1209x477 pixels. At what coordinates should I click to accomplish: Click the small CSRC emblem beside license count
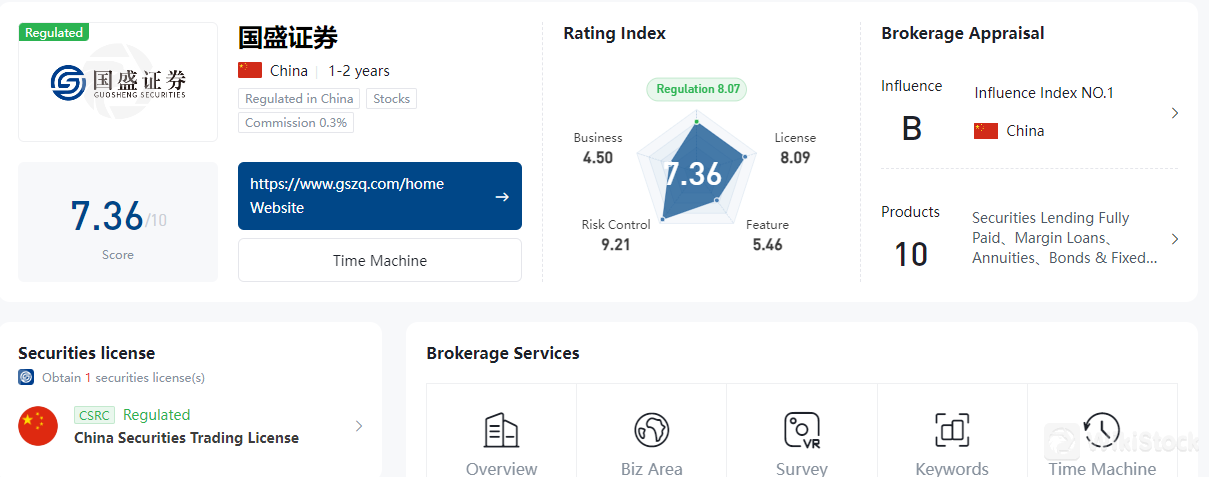(26, 378)
